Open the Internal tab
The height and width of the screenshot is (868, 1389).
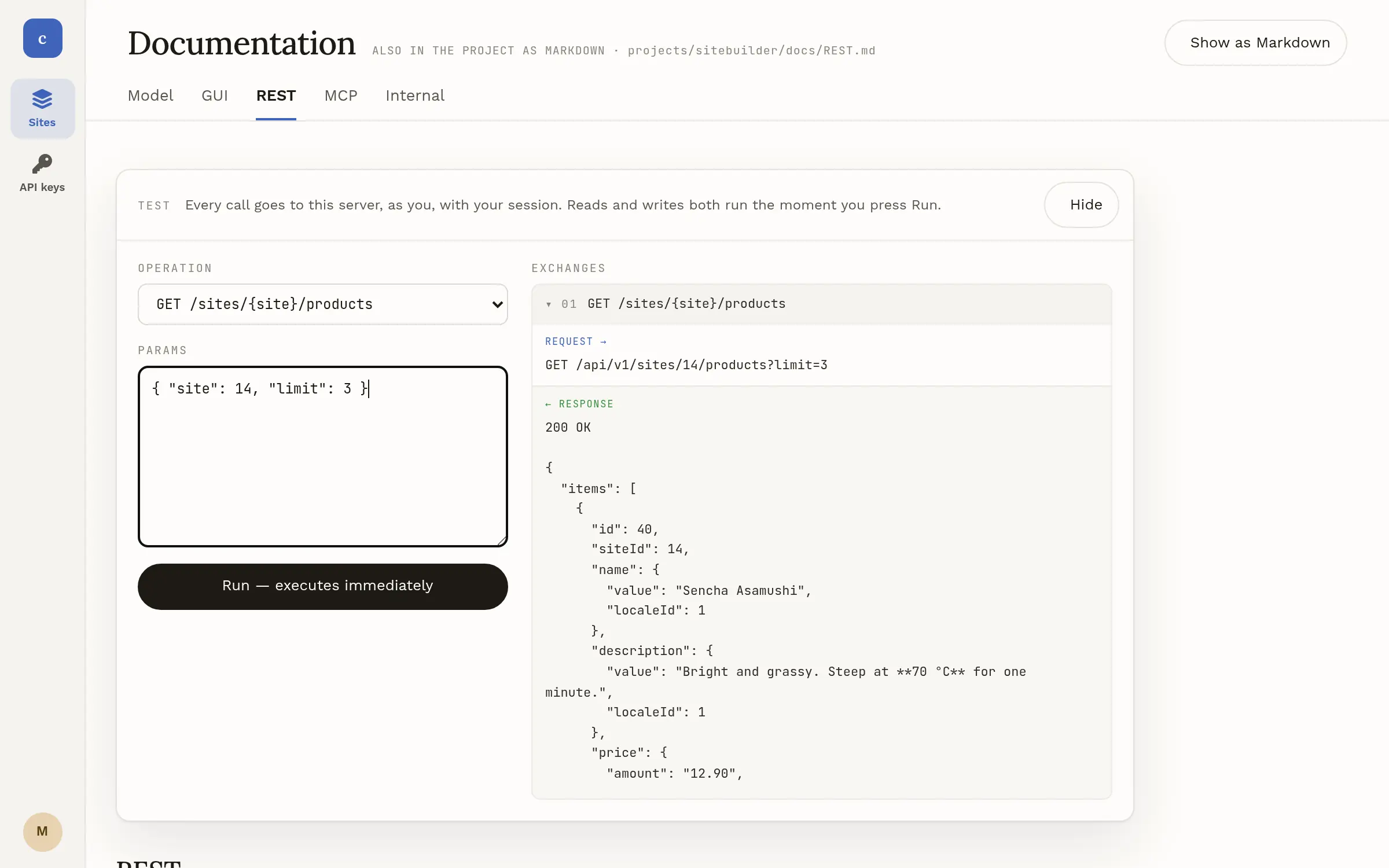[415, 95]
